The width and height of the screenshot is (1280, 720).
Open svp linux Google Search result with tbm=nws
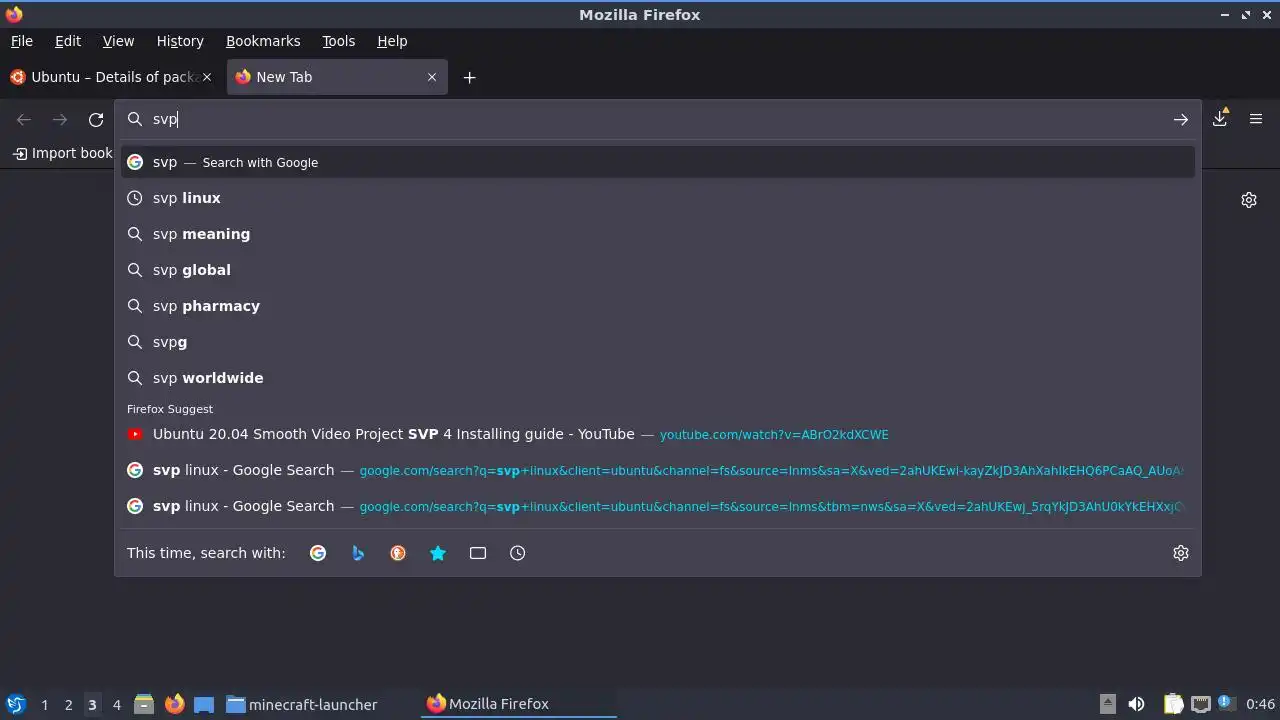[658, 506]
